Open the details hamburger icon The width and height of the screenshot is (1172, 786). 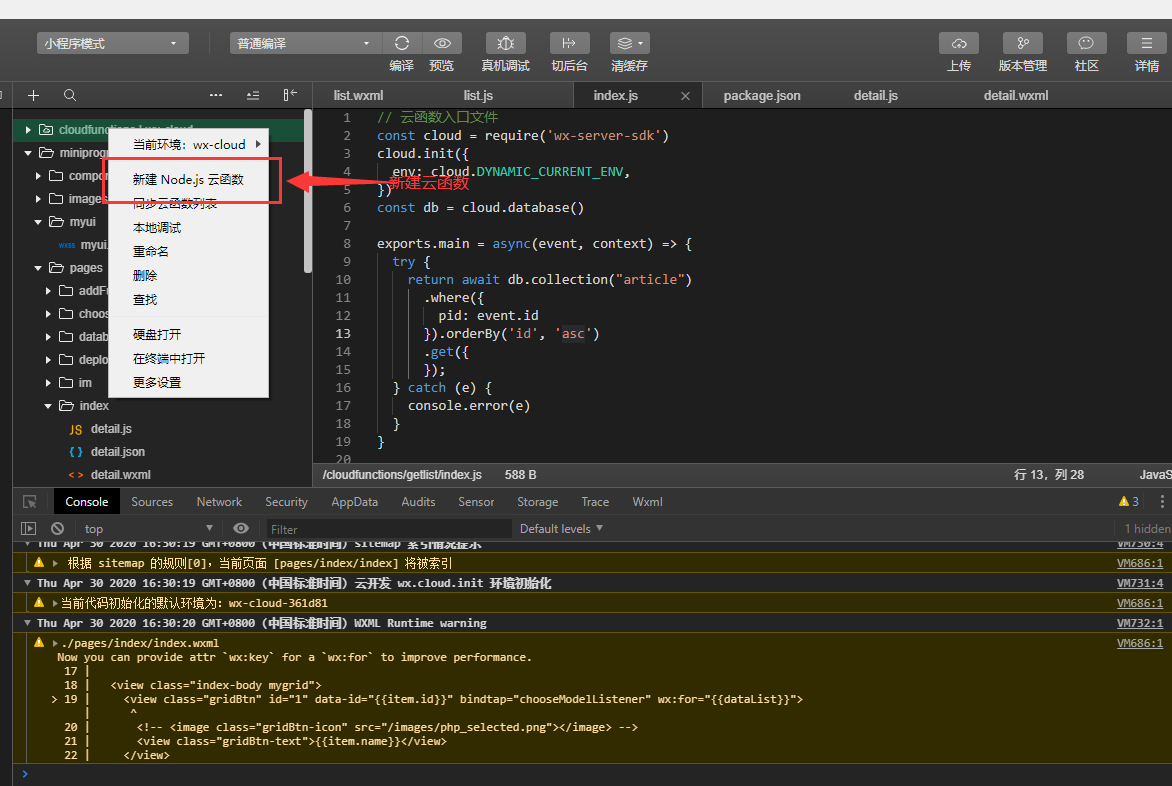(x=1147, y=43)
